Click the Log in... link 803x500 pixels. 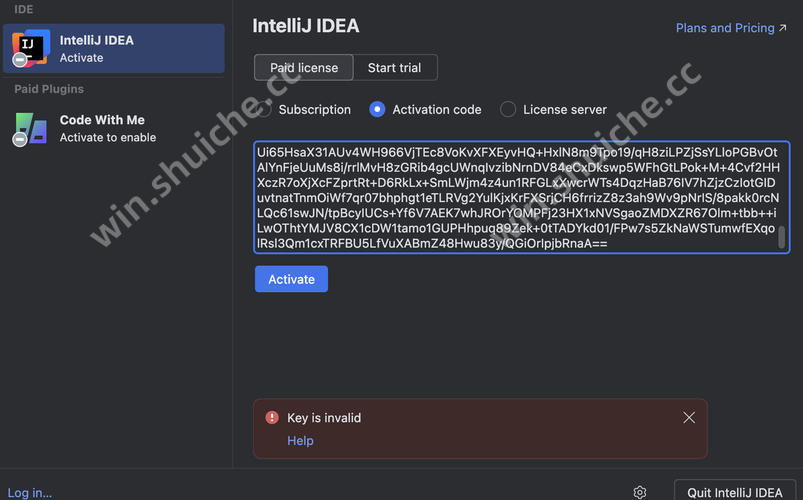[x=30, y=493]
